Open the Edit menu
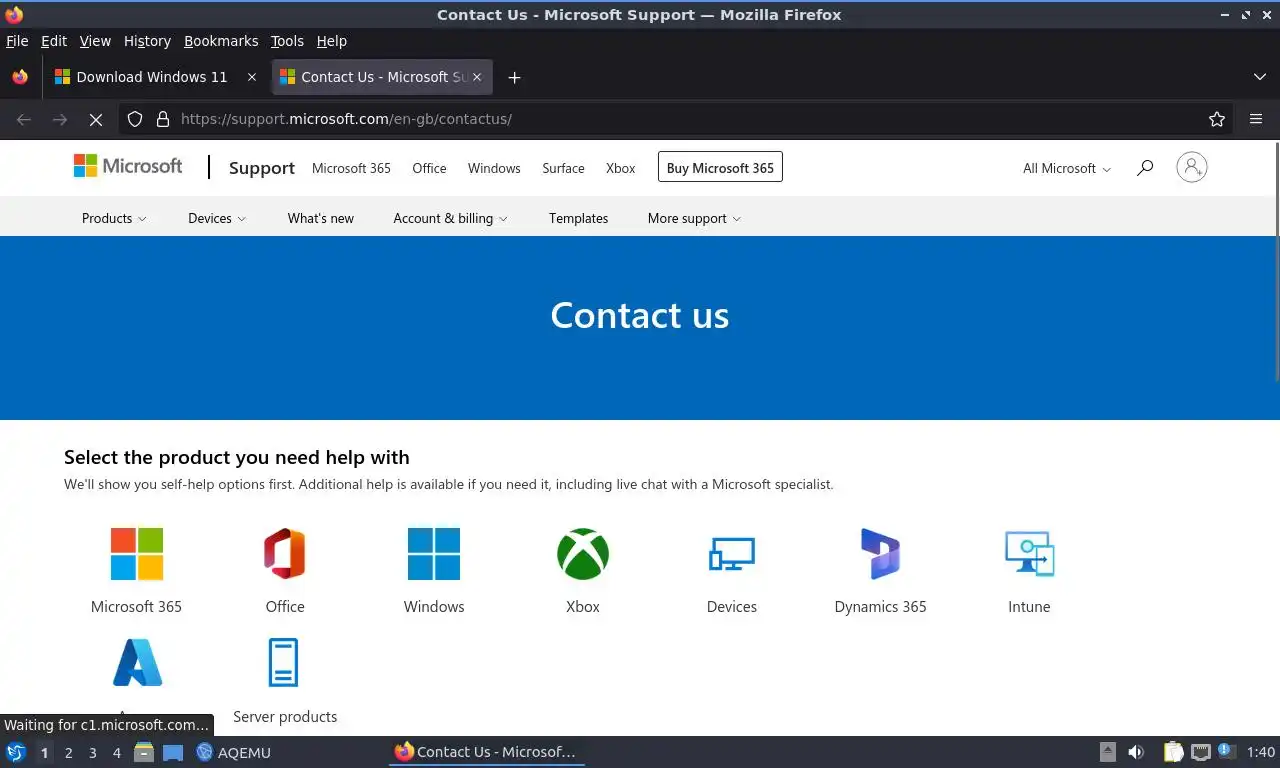Screen dimensions: 1280x768 (x=54, y=41)
